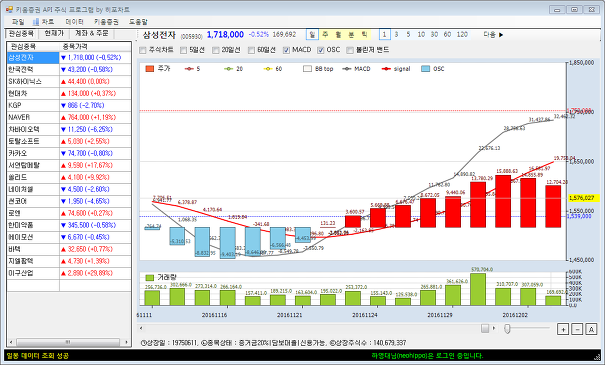
Task: Select interval 30
Action: tap(434, 34)
